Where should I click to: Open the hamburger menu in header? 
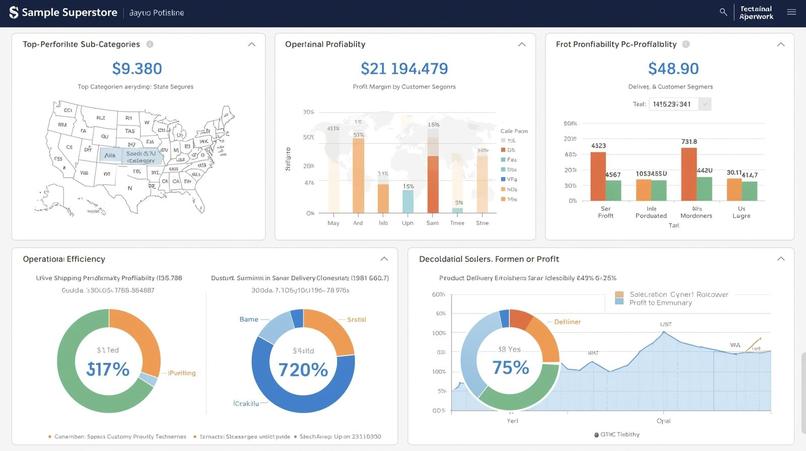point(792,12)
